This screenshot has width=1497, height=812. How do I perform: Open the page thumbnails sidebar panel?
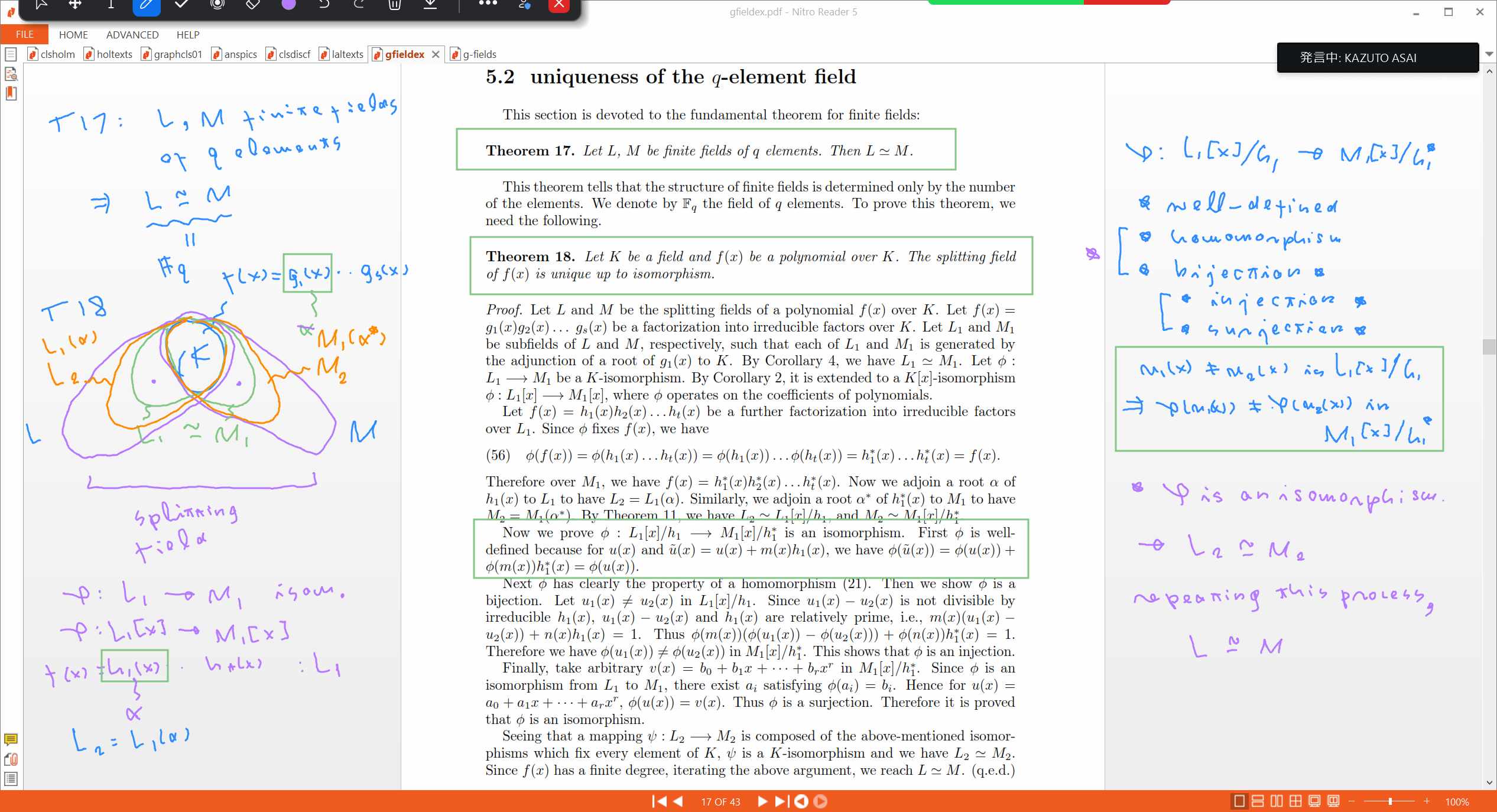pos(11,54)
